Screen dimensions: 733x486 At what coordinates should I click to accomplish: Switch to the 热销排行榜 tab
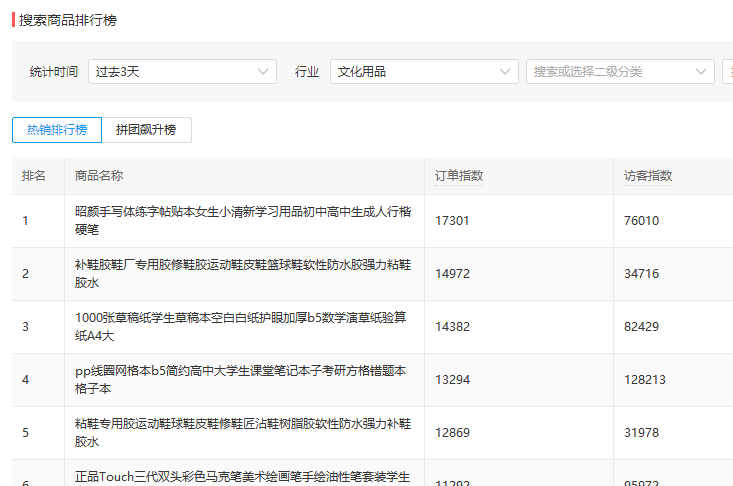[57, 130]
